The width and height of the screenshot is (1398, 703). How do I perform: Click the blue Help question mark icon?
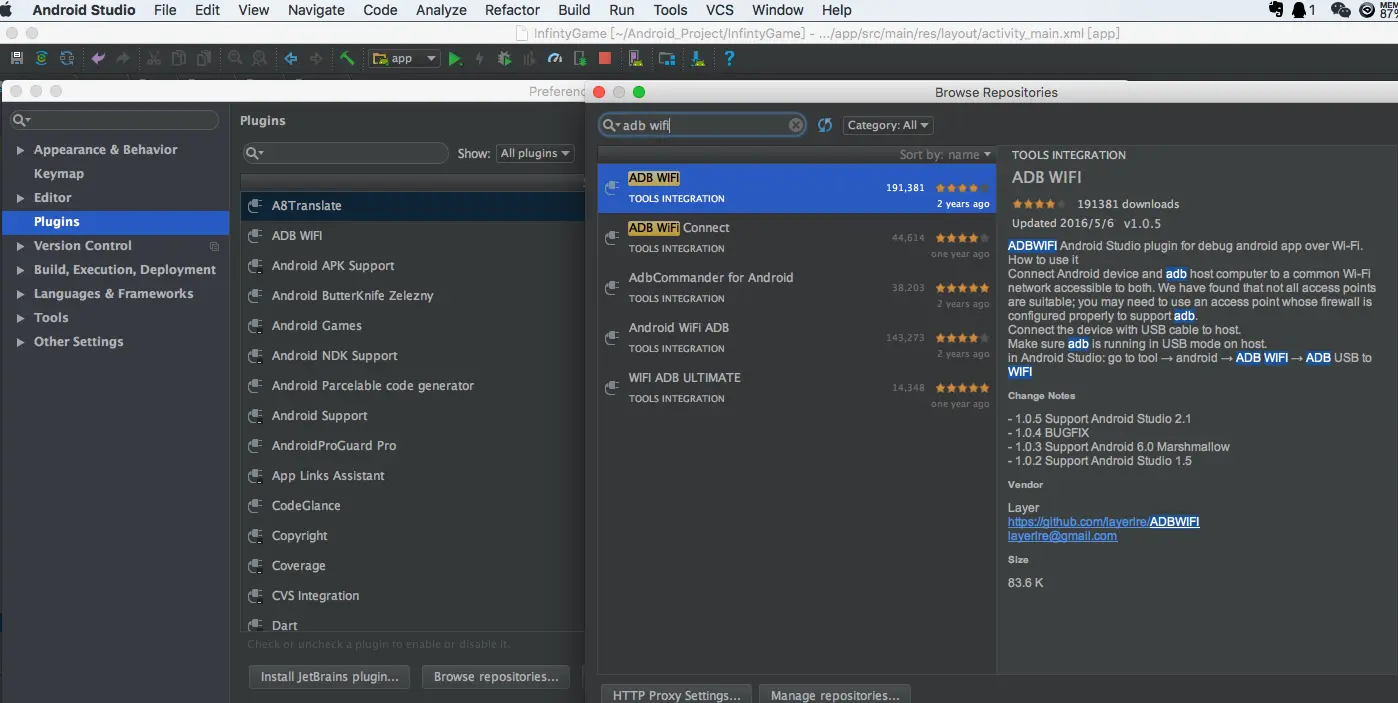[x=729, y=59]
